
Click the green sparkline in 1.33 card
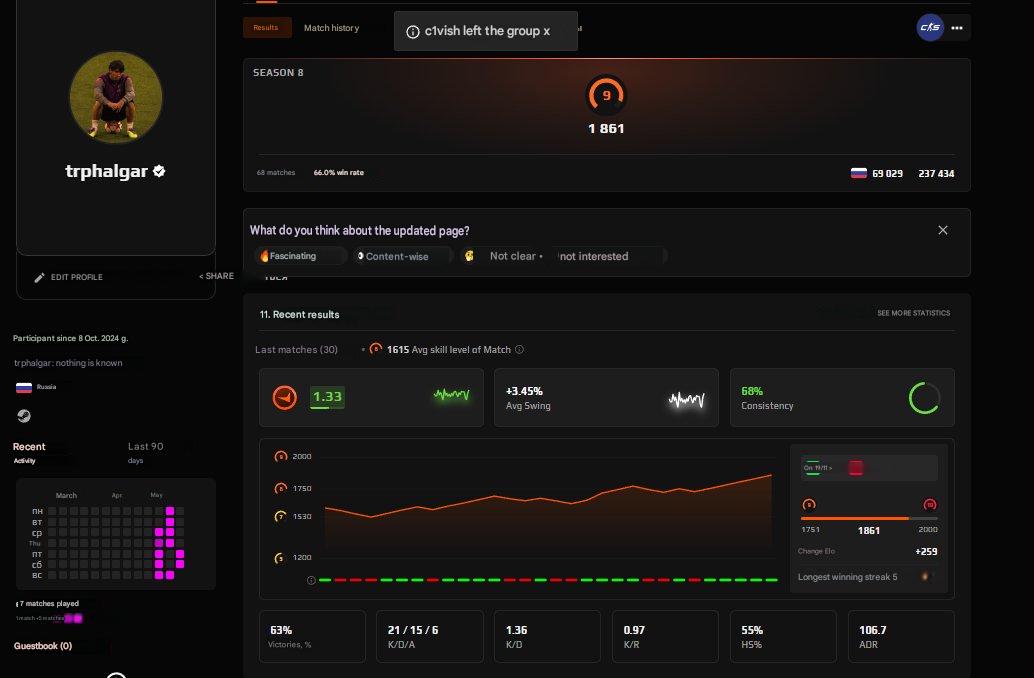452,395
